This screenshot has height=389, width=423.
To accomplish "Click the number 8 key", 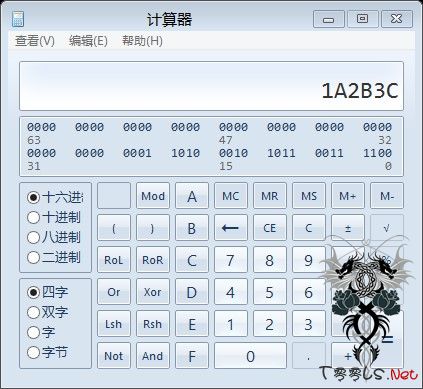I will pos(270,260).
